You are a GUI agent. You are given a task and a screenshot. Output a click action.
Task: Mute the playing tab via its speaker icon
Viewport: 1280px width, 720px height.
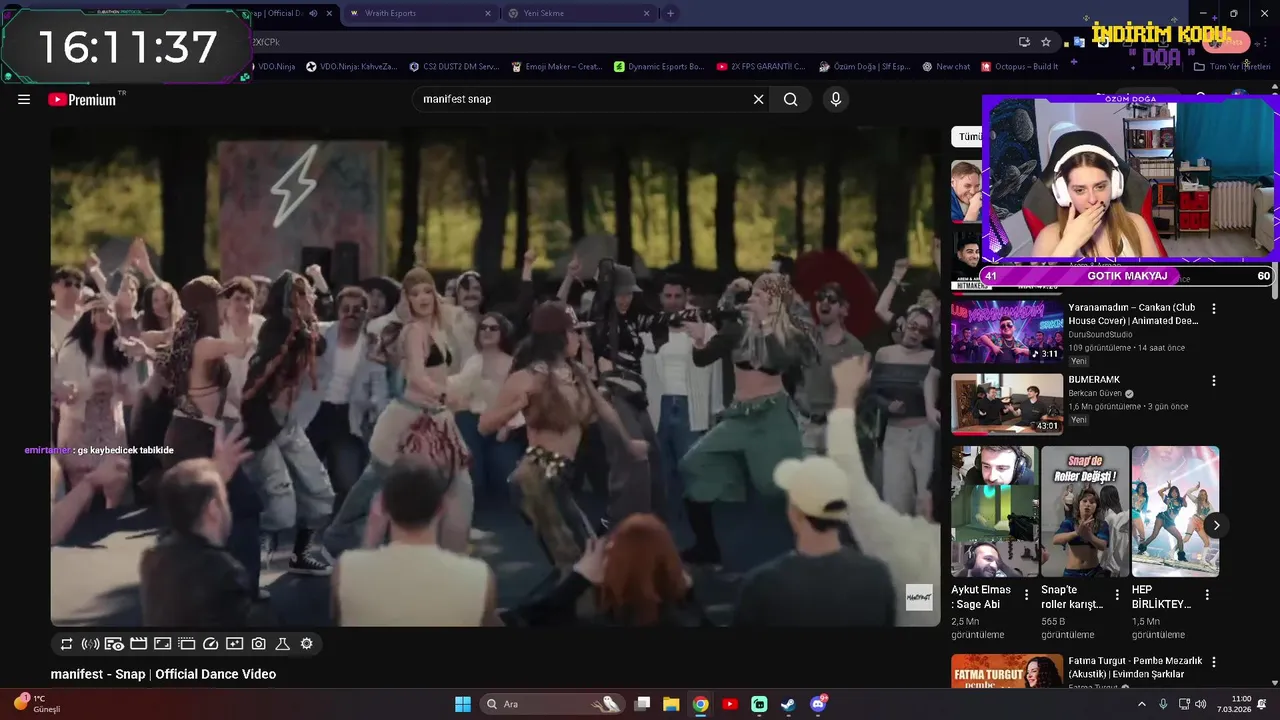click(313, 13)
